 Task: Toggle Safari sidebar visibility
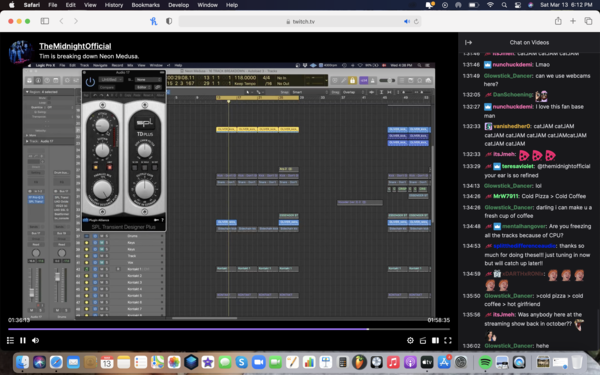pyautogui.click(x=45, y=21)
